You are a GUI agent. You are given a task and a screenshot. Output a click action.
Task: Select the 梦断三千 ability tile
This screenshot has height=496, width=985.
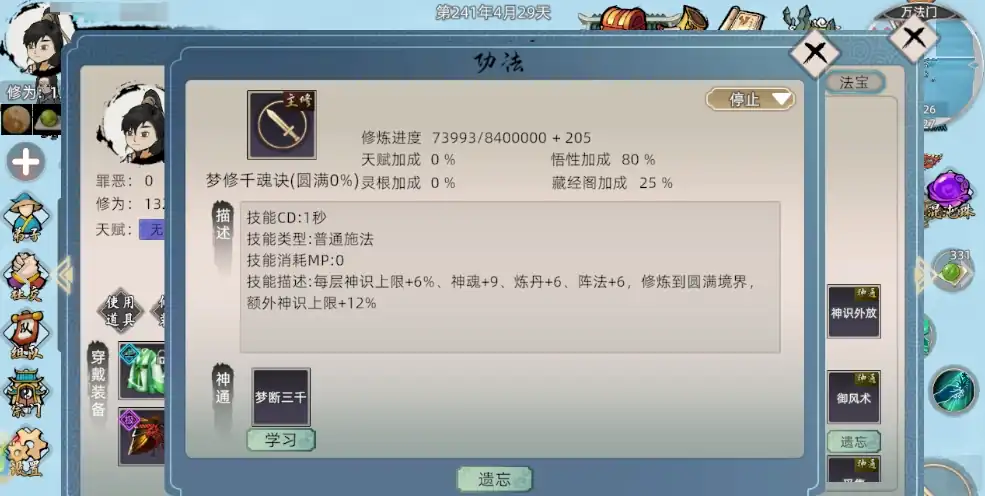click(281, 397)
